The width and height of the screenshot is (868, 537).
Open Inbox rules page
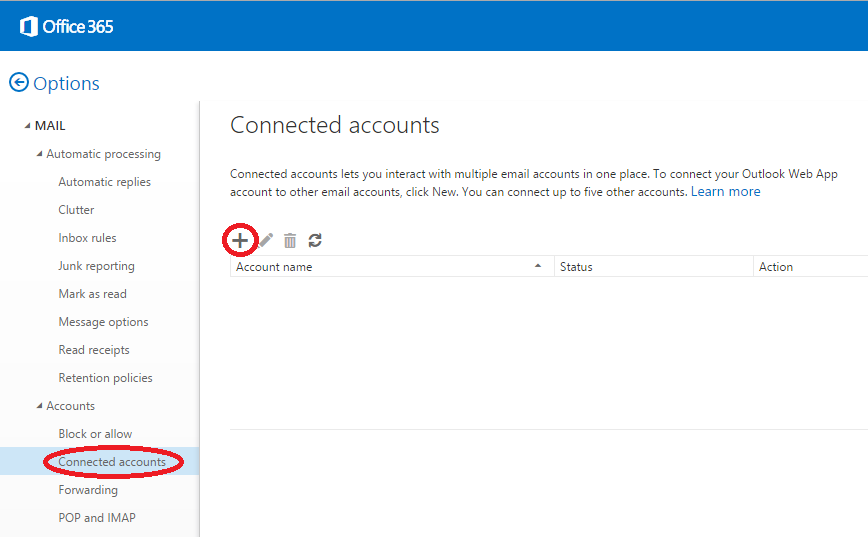pyautogui.click(x=87, y=238)
